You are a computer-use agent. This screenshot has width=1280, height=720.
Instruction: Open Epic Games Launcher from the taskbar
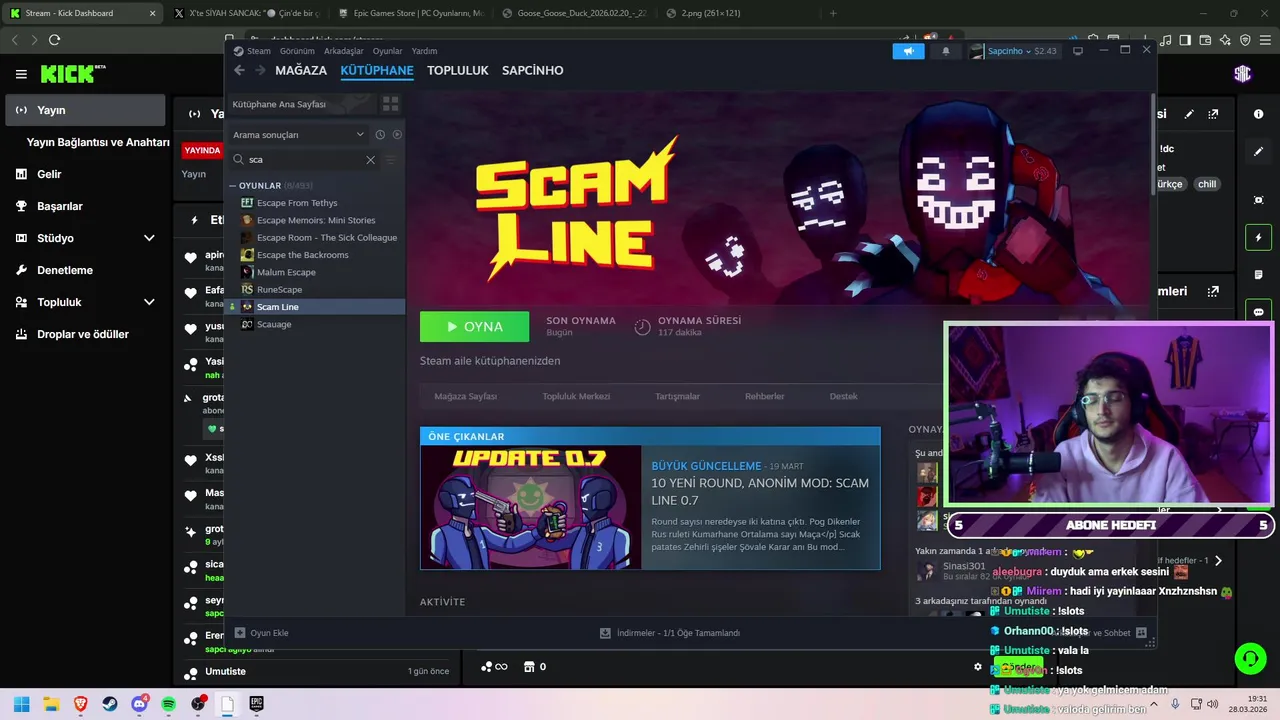coord(257,704)
